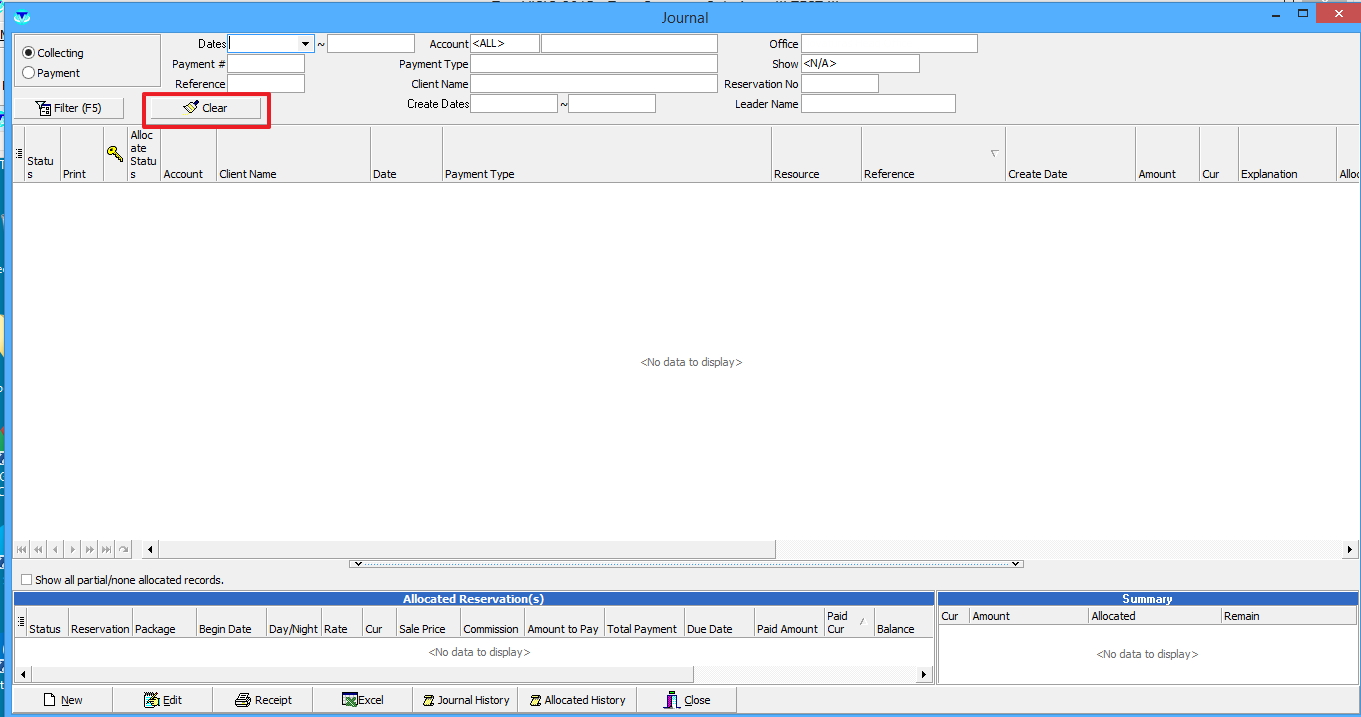Screen dimensions: 1361x717
Task: Select the Payment radio button
Action: point(29,73)
